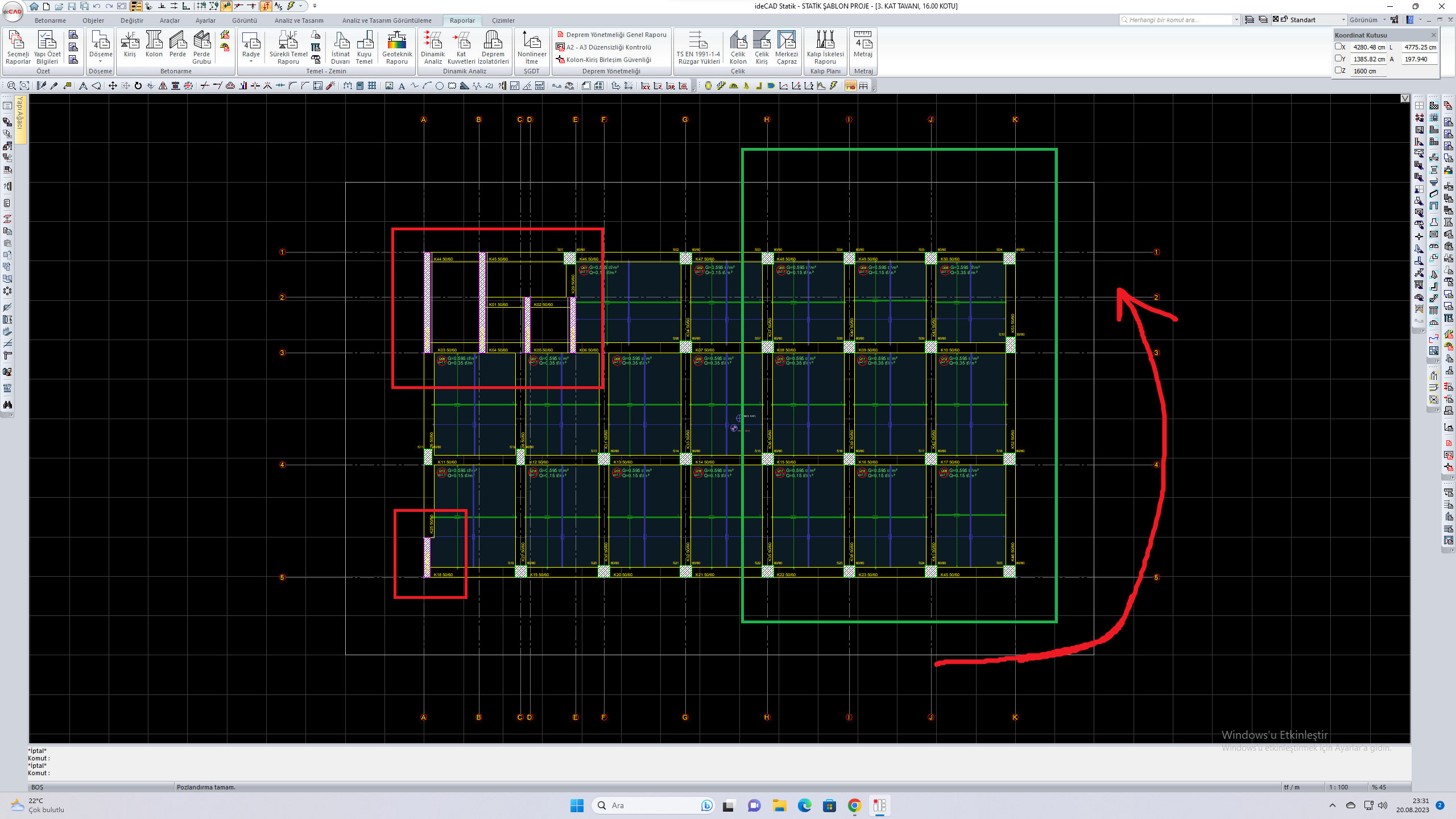
Task: Toggle the X coordinate lock checkbox
Action: pos(1338,47)
